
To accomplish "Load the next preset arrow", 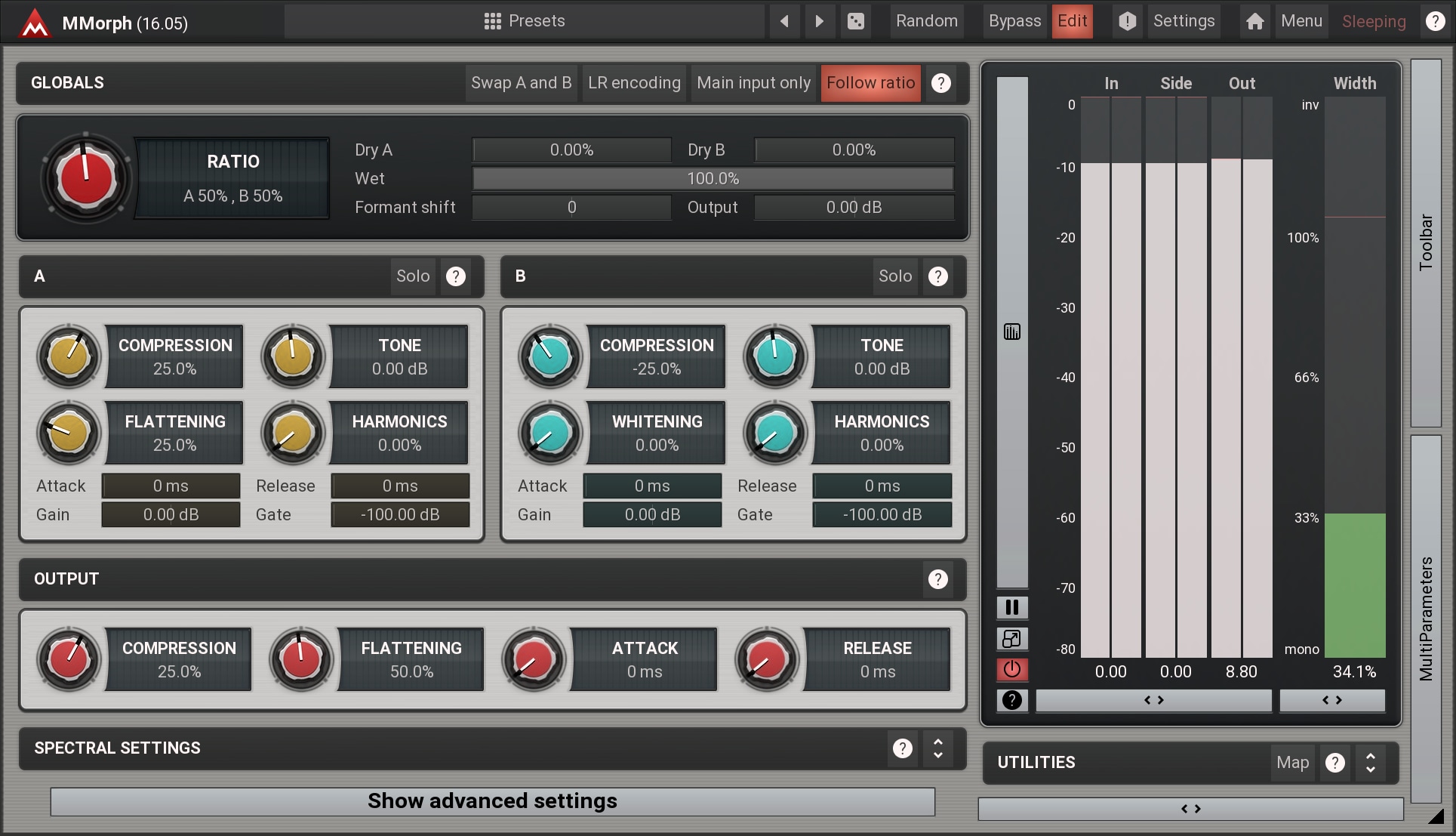I will click(820, 21).
